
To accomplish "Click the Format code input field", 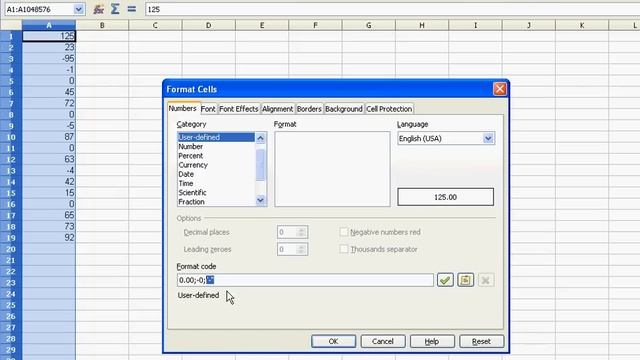I will [x=305, y=280].
